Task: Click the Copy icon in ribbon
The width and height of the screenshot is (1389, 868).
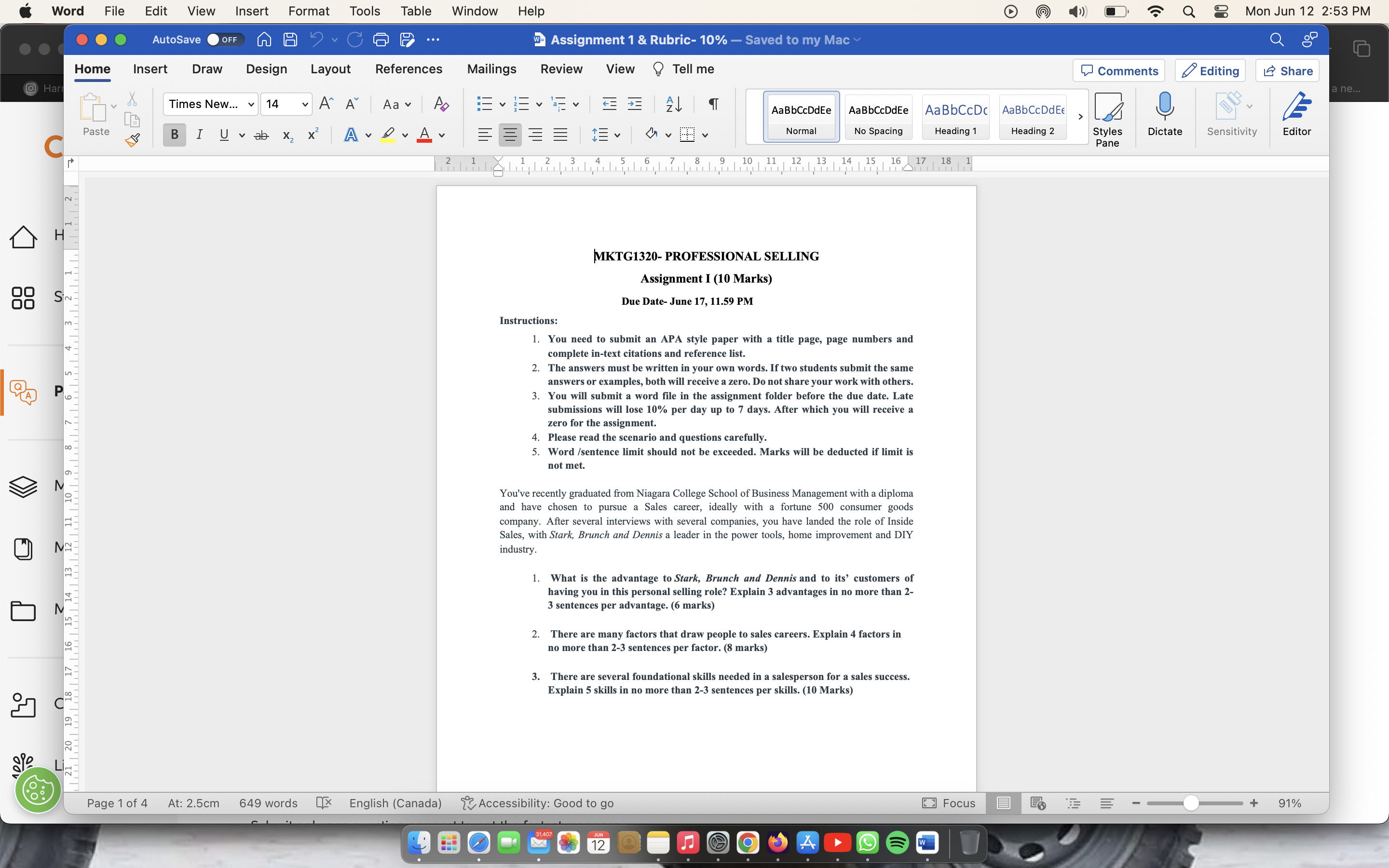Action: click(132, 120)
